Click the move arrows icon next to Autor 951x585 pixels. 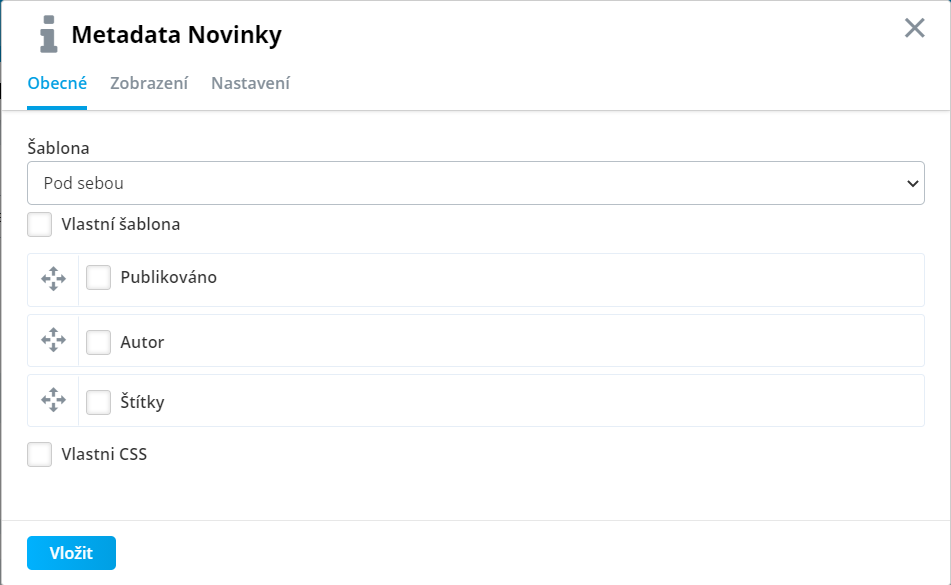pyautogui.click(x=53, y=340)
